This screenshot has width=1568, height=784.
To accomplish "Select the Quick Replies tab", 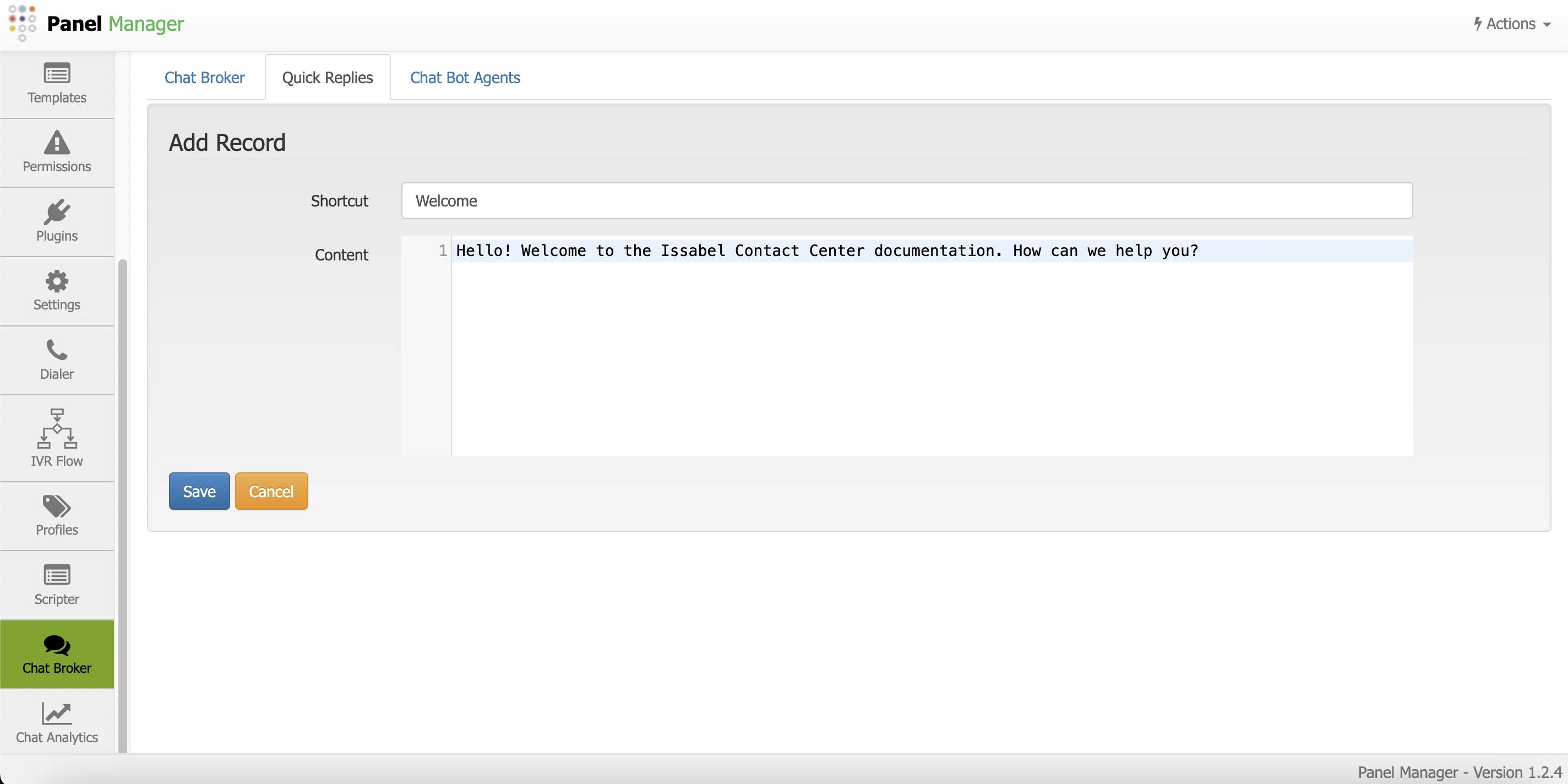I will 328,77.
